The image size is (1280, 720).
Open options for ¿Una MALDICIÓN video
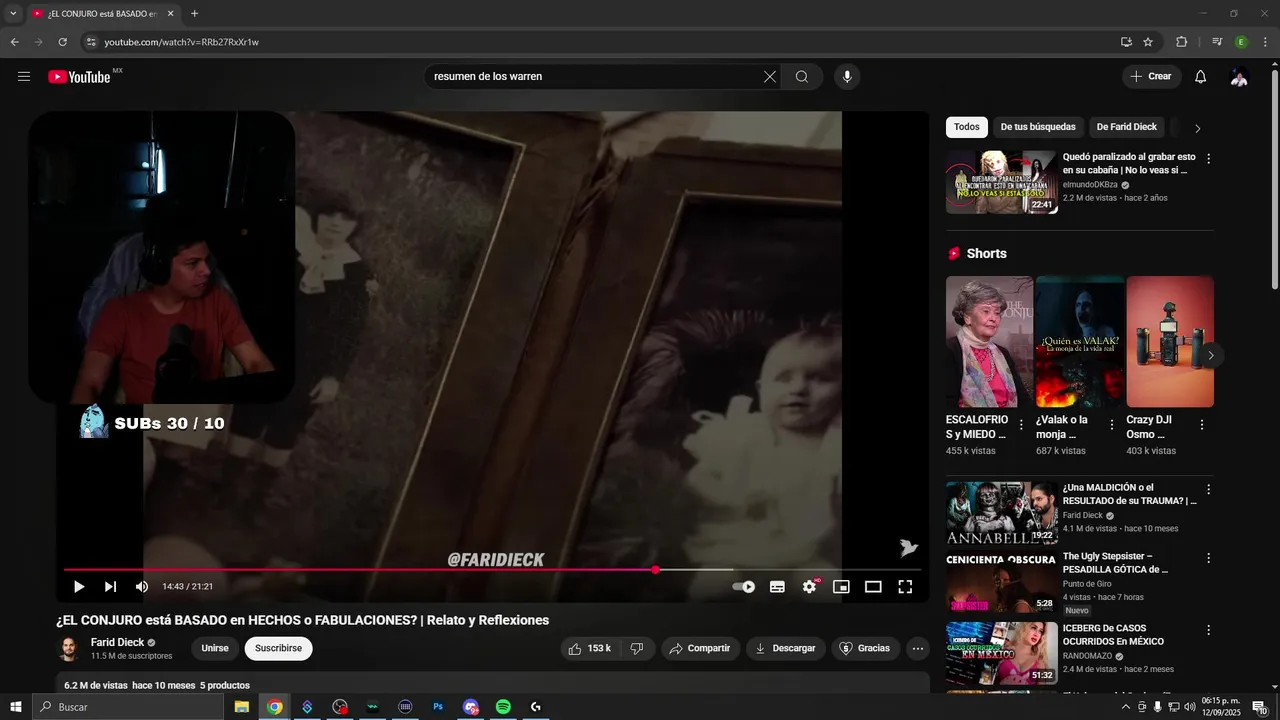[1208, 490]
